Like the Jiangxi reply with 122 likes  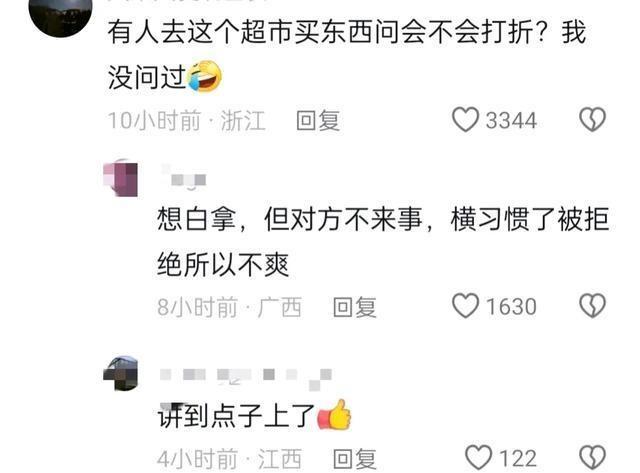tap(478, 457)
